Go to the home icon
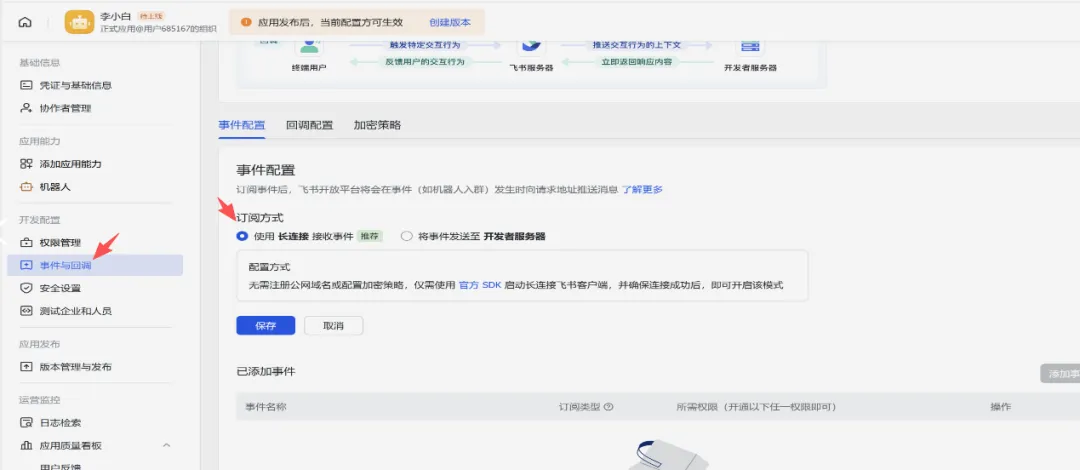 (x=25, y=22)
